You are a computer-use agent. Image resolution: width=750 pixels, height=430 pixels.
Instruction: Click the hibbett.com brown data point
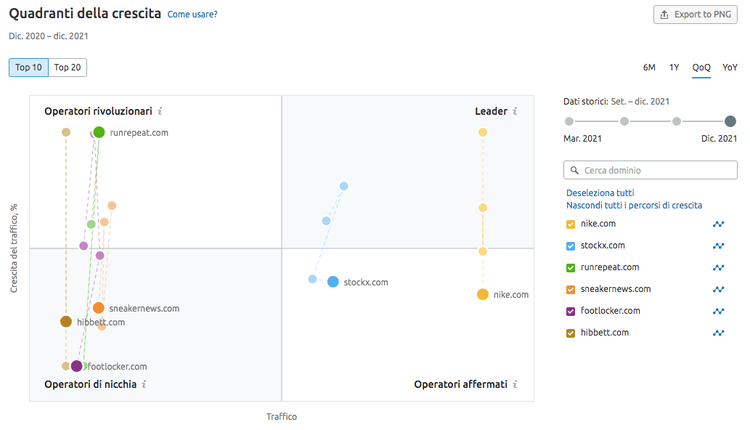click(x=66, y=321)
